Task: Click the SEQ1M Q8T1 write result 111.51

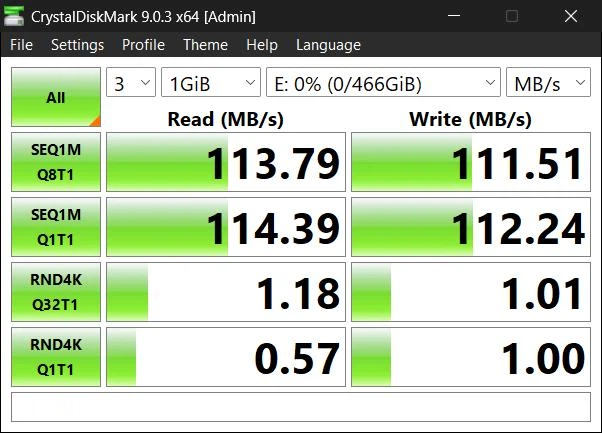Action: tap(471, 162)
